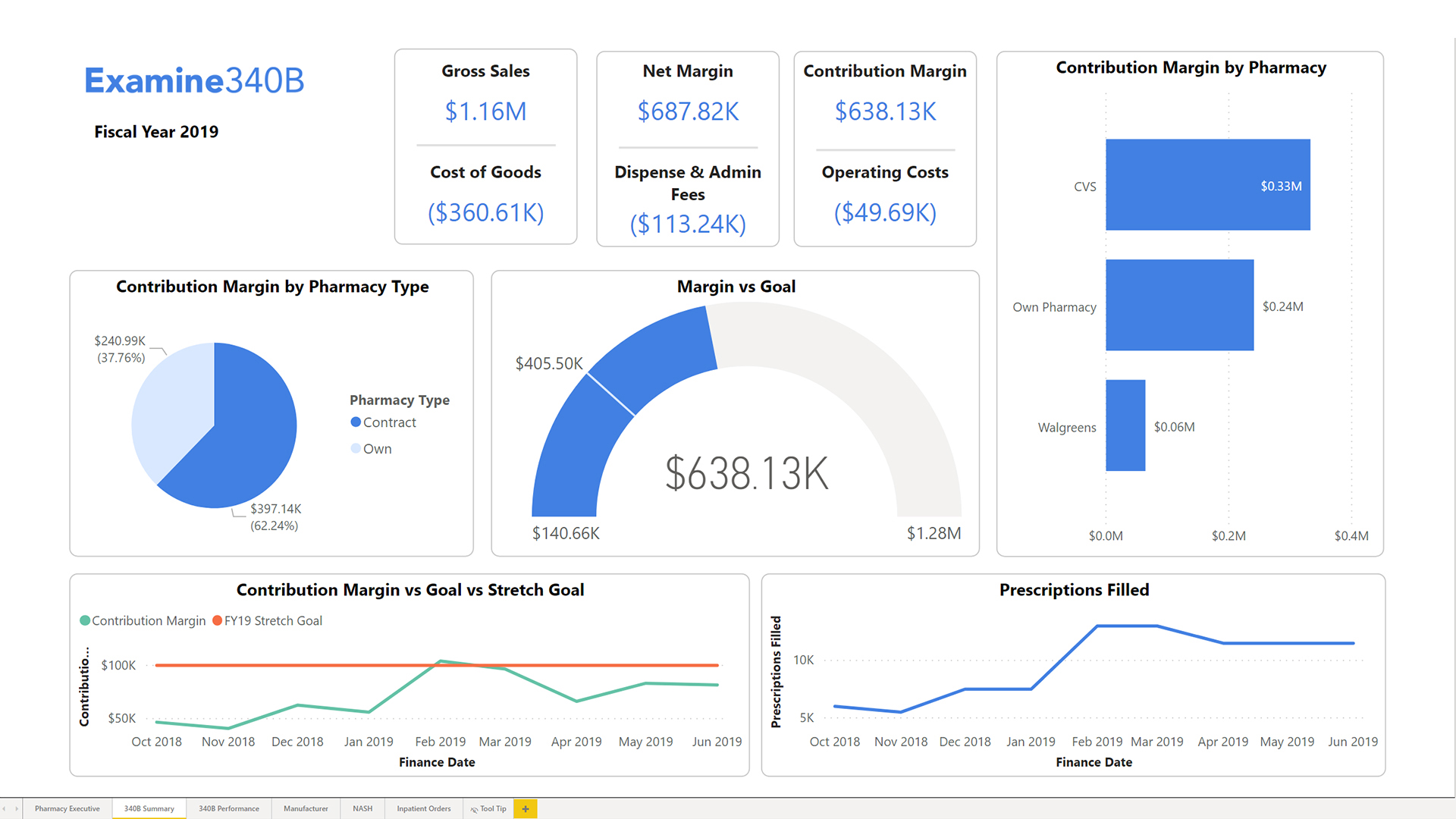1456x819 pixels.
Task: Switch to the NASH tab
Action: (362, 808)
